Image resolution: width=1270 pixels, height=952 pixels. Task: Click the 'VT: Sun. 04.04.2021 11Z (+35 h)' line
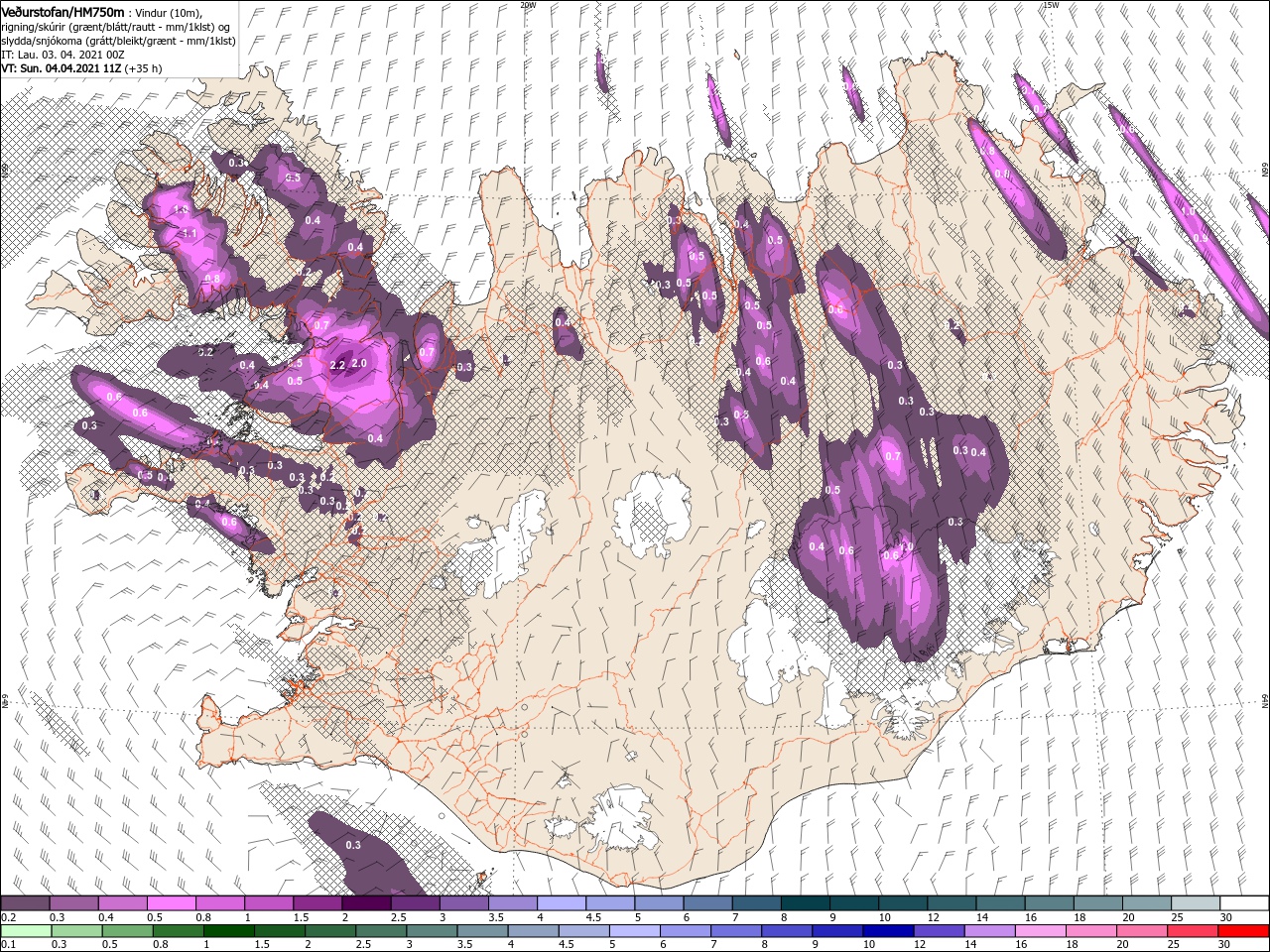point(81,68)
